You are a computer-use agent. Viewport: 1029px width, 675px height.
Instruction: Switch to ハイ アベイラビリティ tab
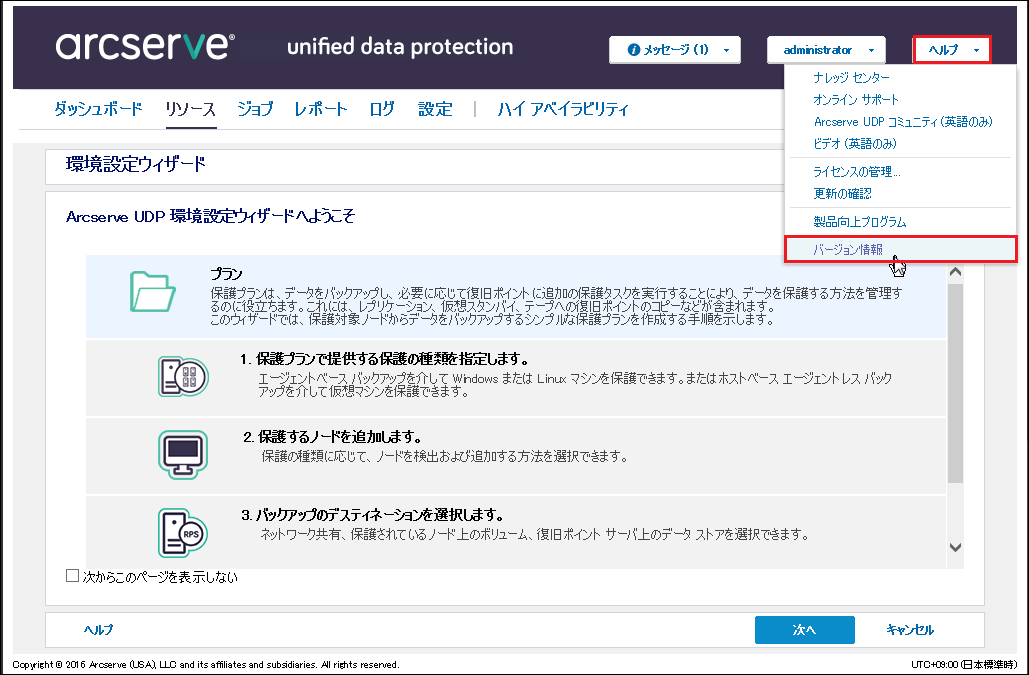tap(563, 109)
